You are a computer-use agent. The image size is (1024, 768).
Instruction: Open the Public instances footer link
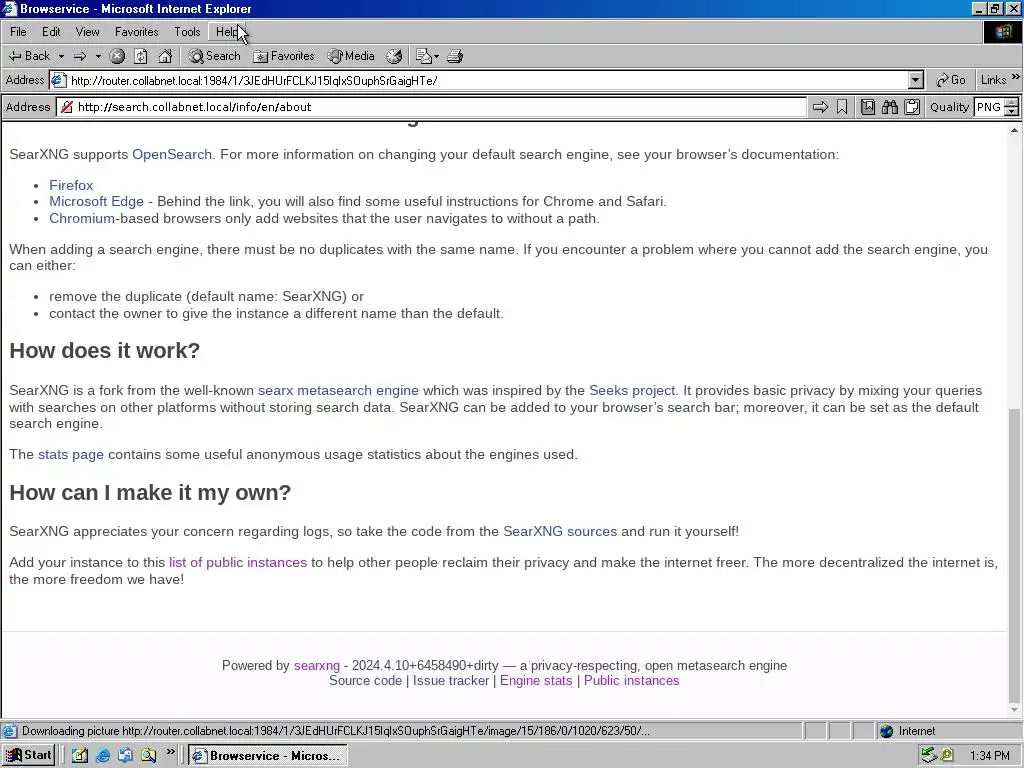coord(632,680)
